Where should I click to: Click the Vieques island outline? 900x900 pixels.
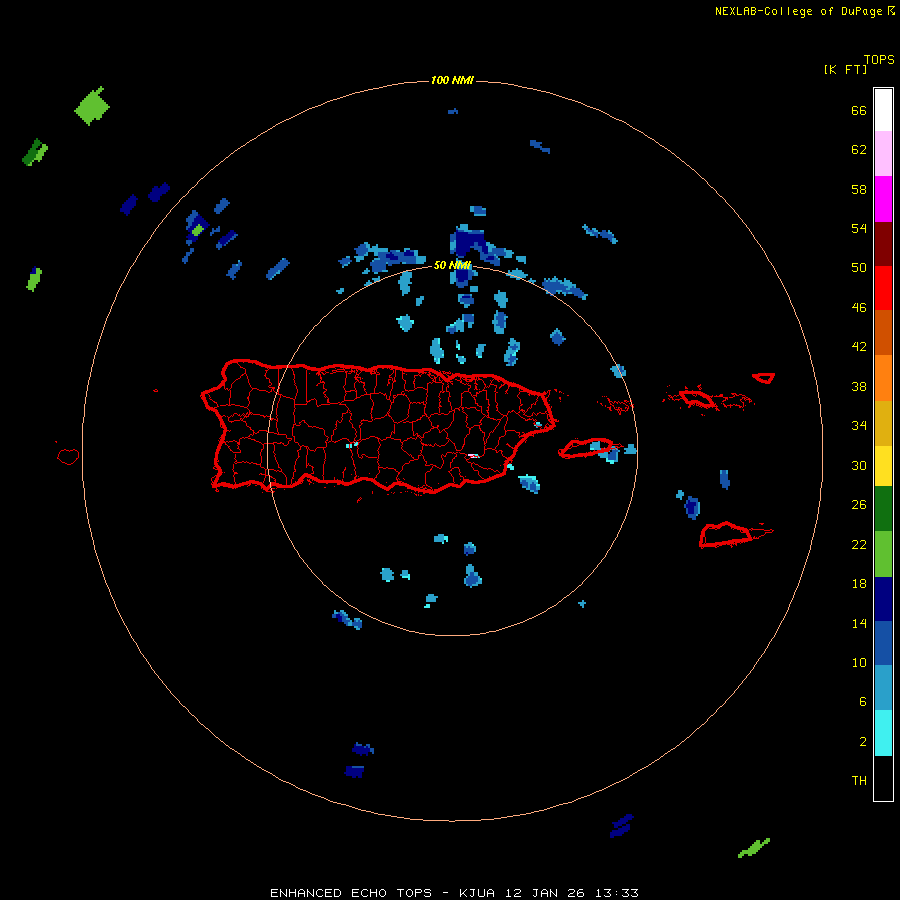587,448
